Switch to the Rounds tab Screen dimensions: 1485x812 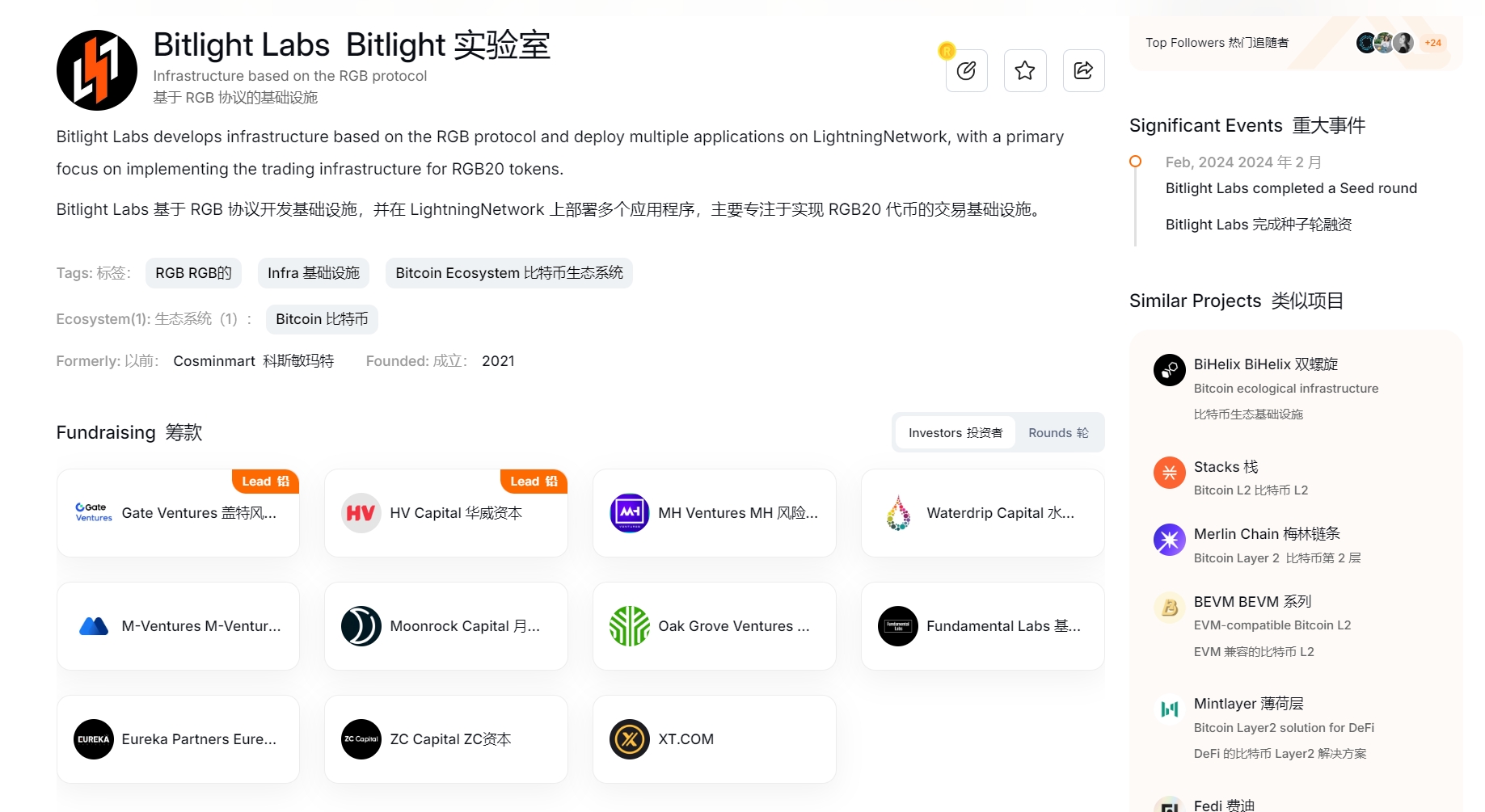pyautogui.click(x=1058, y=433)
